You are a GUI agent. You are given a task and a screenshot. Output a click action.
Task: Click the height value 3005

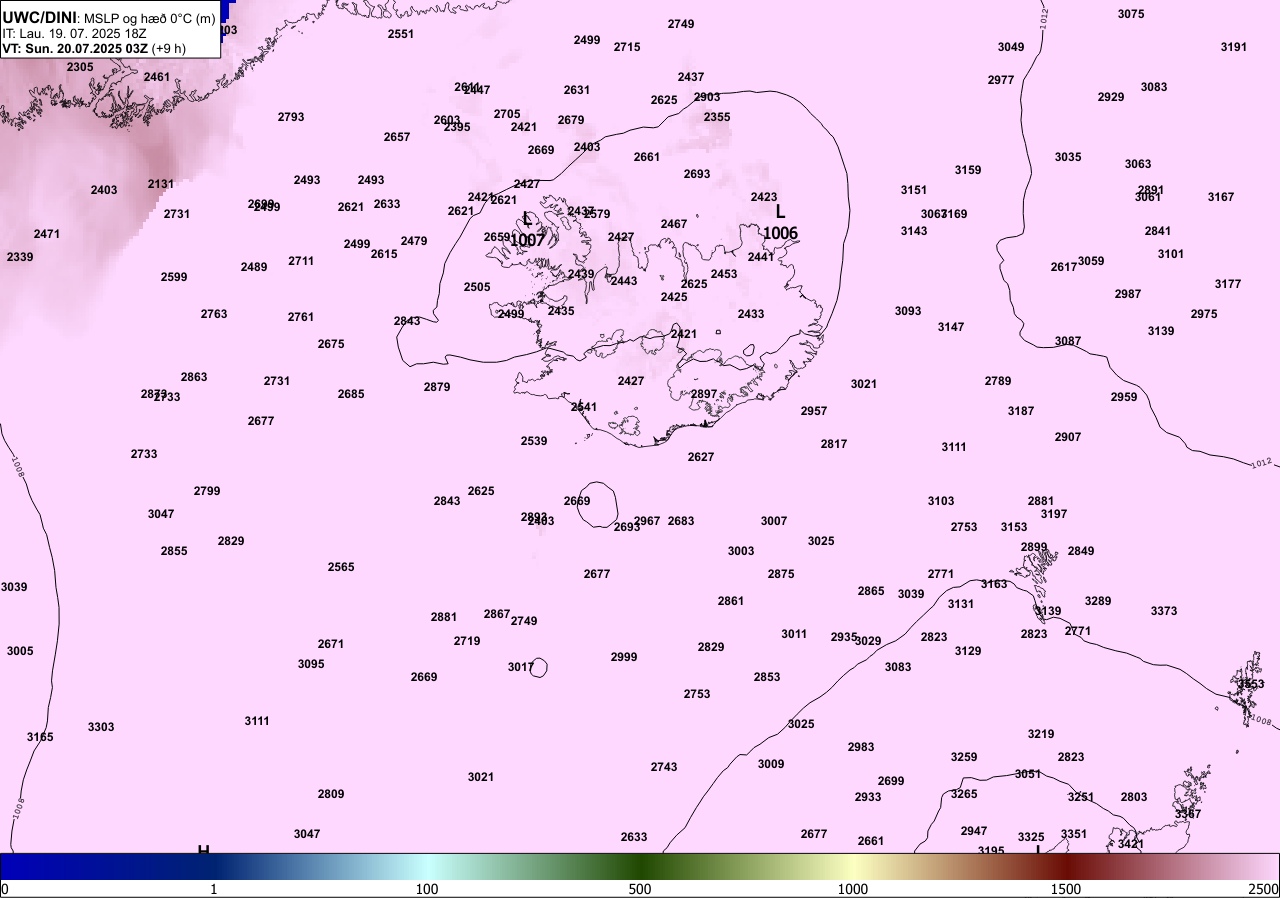click(x=20, y=651)
